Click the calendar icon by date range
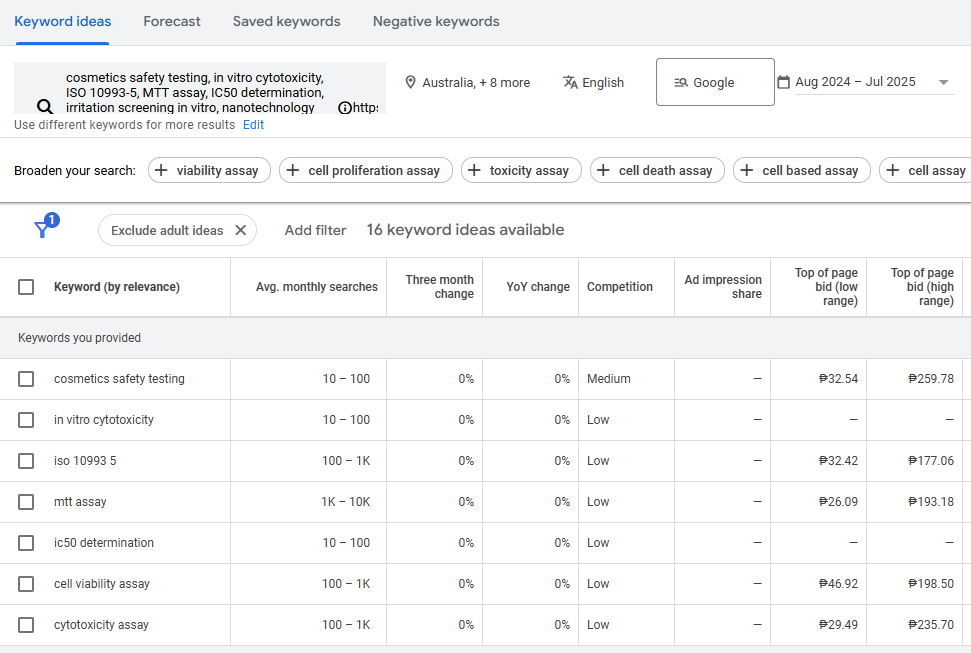 (783, 82)
